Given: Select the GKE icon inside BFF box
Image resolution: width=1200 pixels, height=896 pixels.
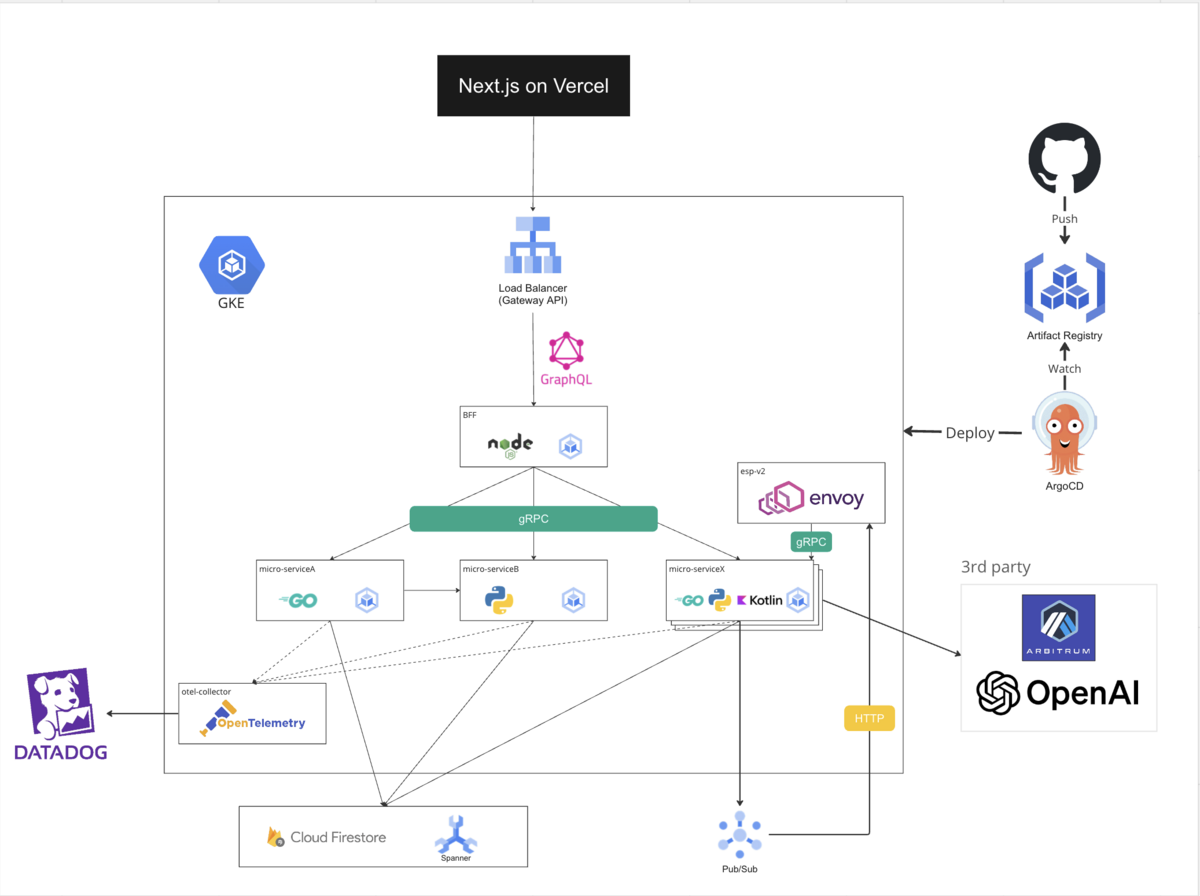Looking at the screenshot, I should (x=570, y=446).
